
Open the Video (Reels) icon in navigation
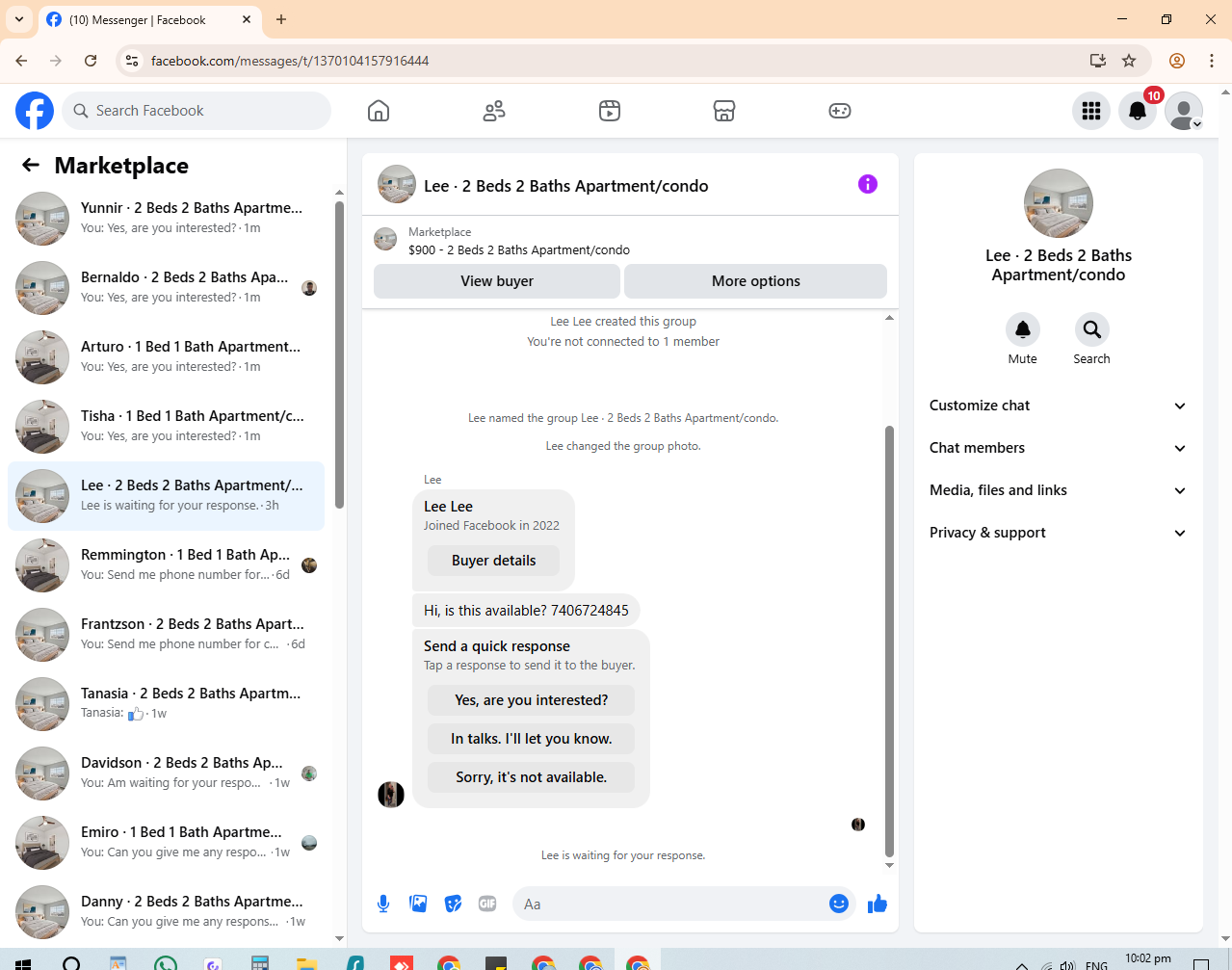[610, 111]
